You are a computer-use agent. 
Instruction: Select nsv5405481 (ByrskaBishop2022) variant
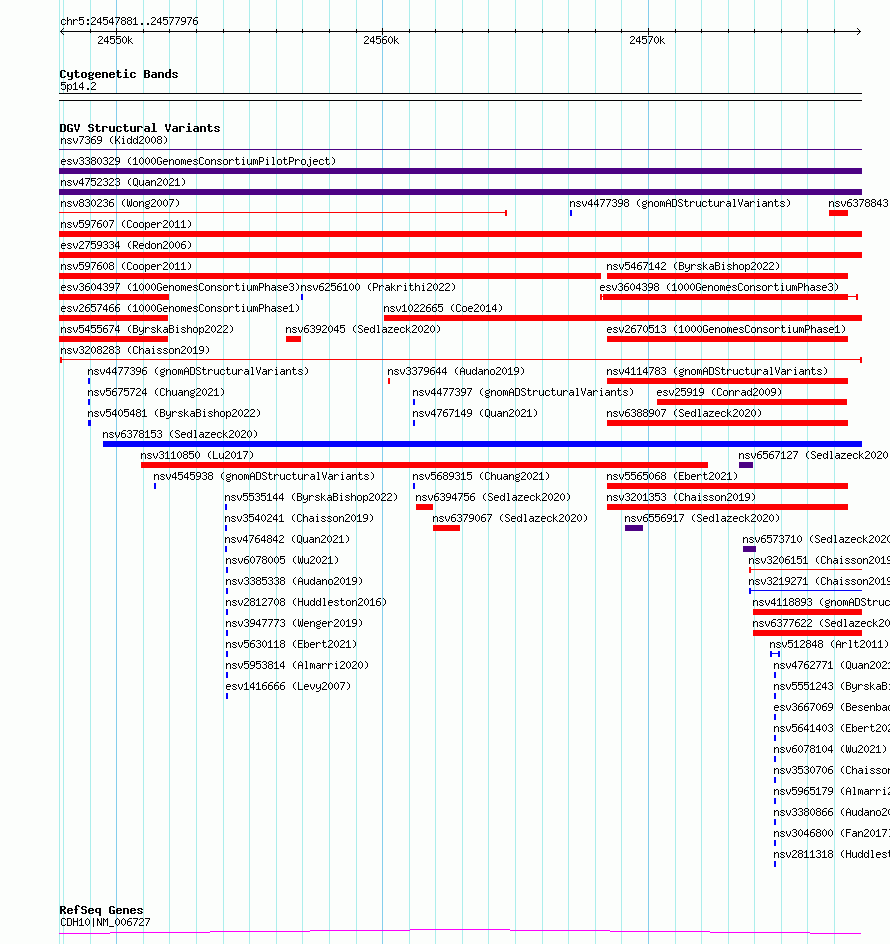[174, 414]
